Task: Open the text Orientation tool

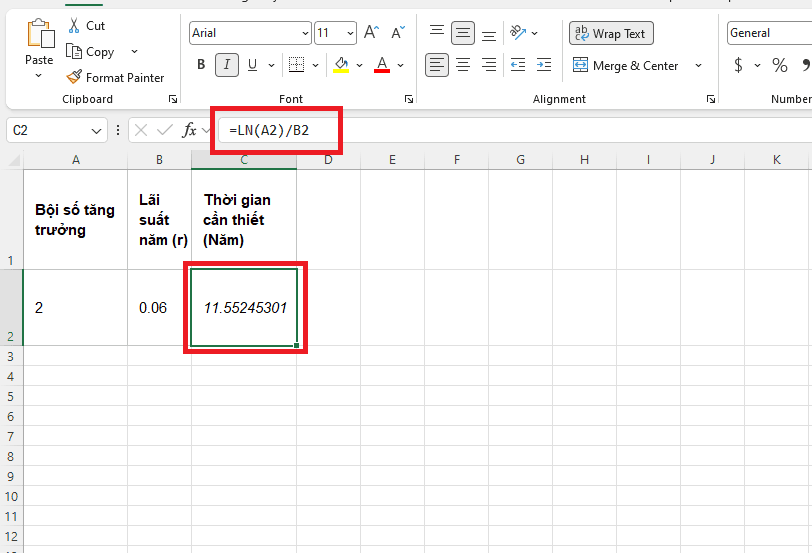Action: point(518,33)
